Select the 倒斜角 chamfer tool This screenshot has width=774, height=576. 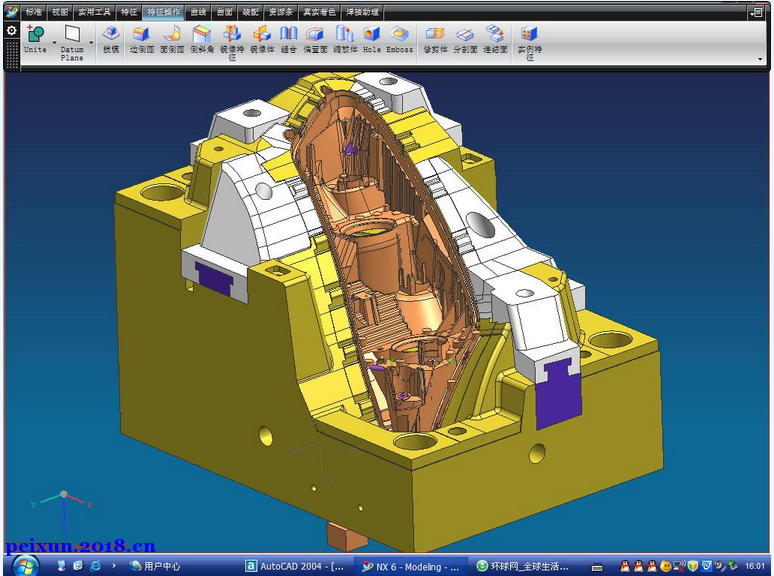point(202,39)
